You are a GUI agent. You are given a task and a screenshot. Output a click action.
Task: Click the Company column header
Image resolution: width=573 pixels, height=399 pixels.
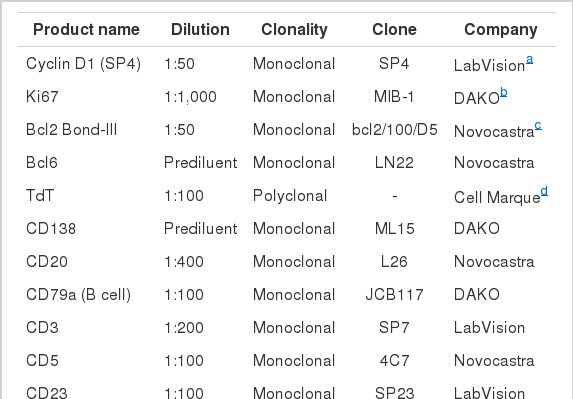501,30
